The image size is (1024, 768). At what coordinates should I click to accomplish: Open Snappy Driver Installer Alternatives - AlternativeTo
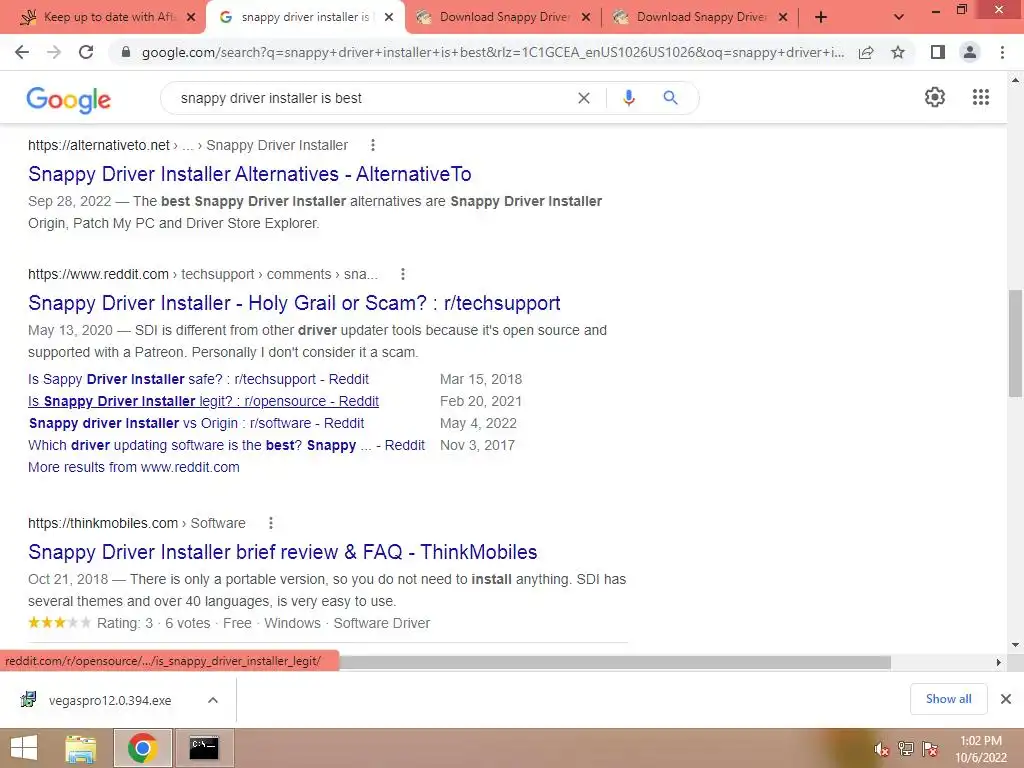[249, 174]
